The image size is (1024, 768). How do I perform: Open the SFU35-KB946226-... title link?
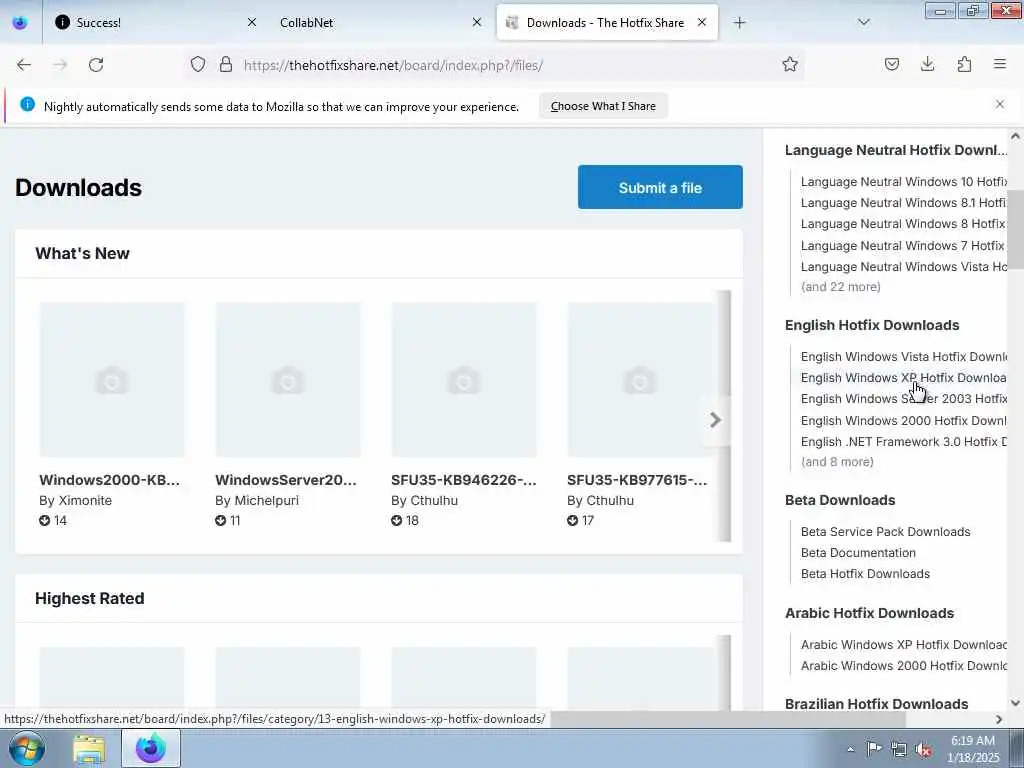pos(464,480)
